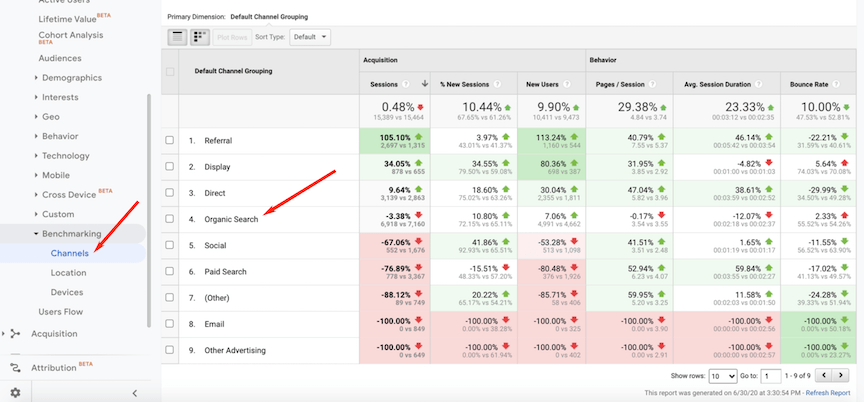864x402 pixels.
Task: Click the Social sessions -67.06% cell
Action: coord(395,245)
